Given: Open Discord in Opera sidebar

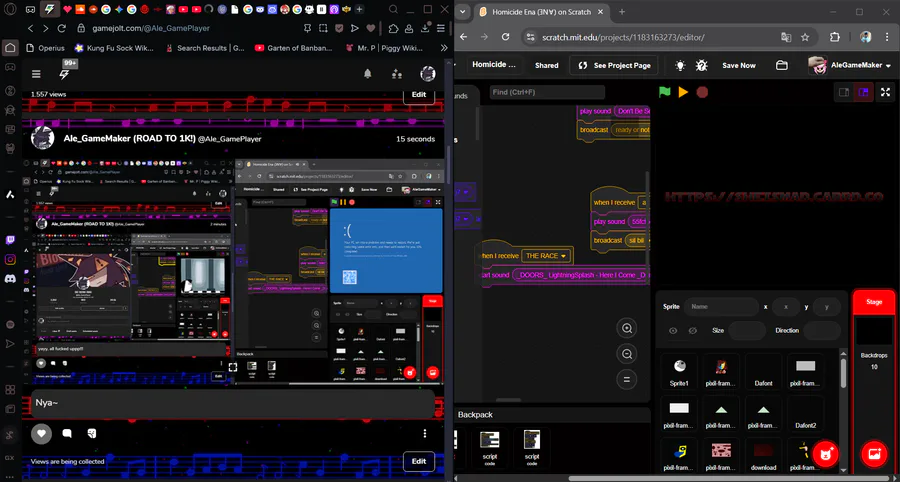Looking at the screenshot, I should point(10,278).
